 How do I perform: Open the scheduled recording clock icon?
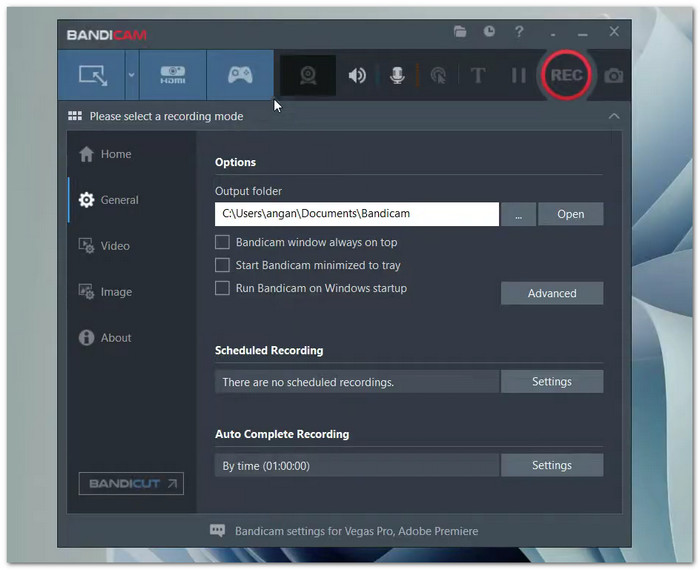click(x=489, y=31)
